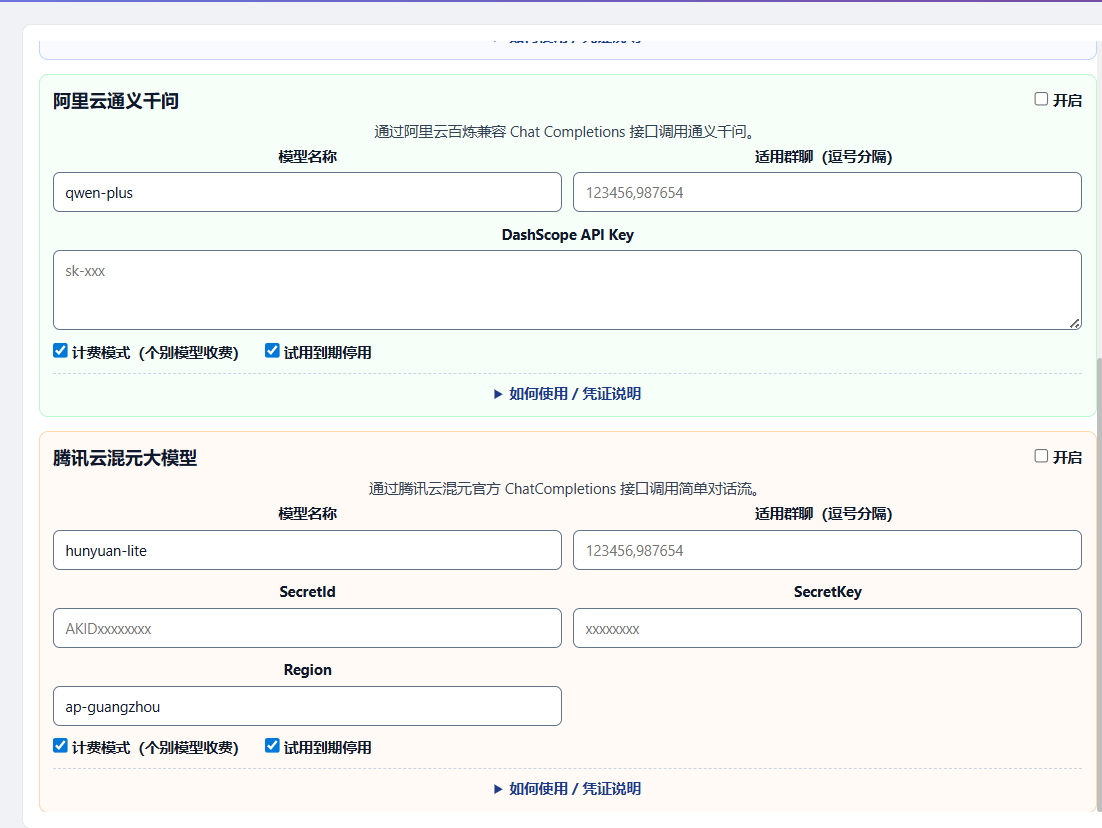Uncheck 计费模式 in 阿里云通义千问 section
Screen dimensions: 1102x828
[x=60, y=351]
